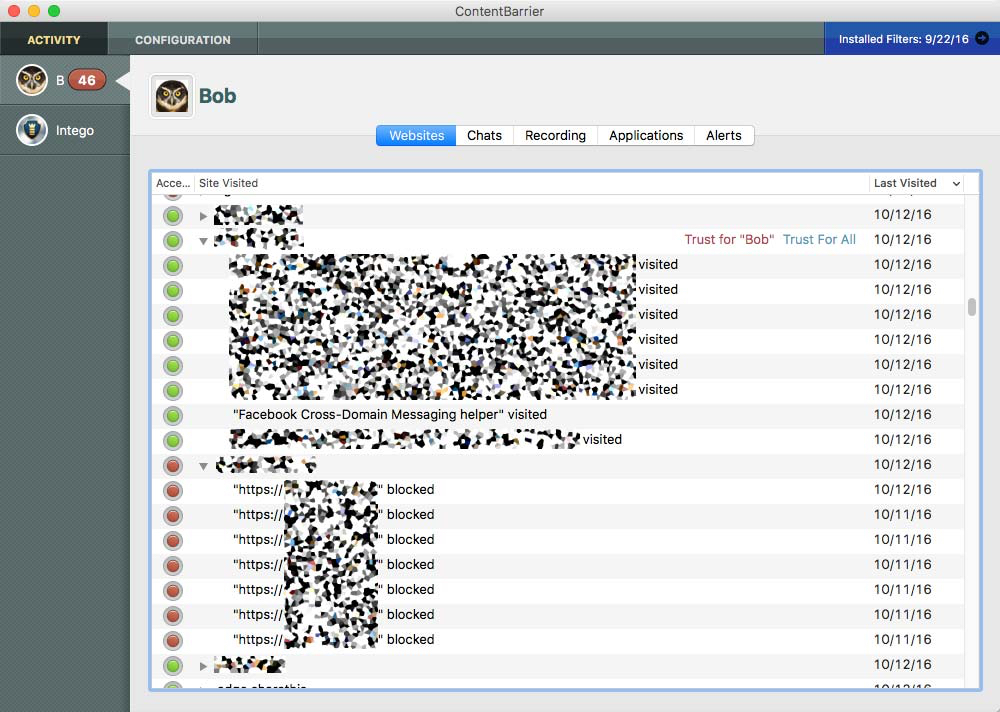This screenshot has width=1000, height=712.
Task: Collapse the expanded site with Trust links
Action: pyautogui.click(x=203, y=241)
